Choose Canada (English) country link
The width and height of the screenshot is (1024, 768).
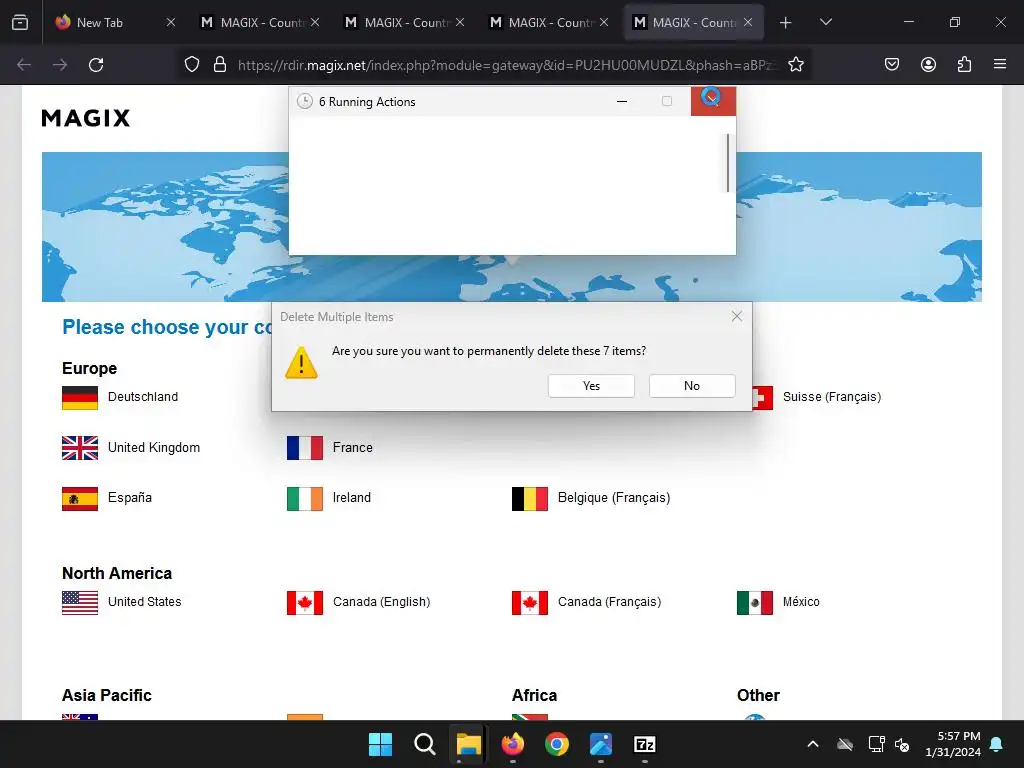[381, 601]
